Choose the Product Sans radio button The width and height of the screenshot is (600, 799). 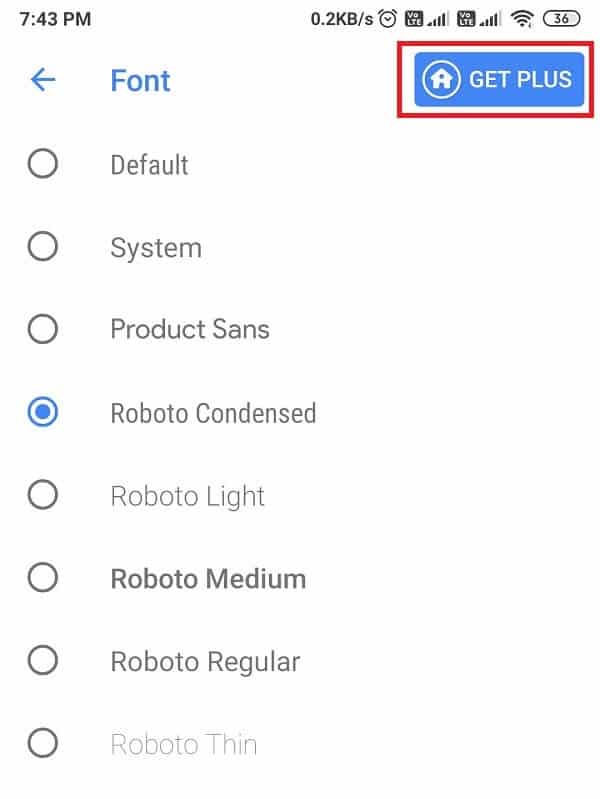click(43, 329)
